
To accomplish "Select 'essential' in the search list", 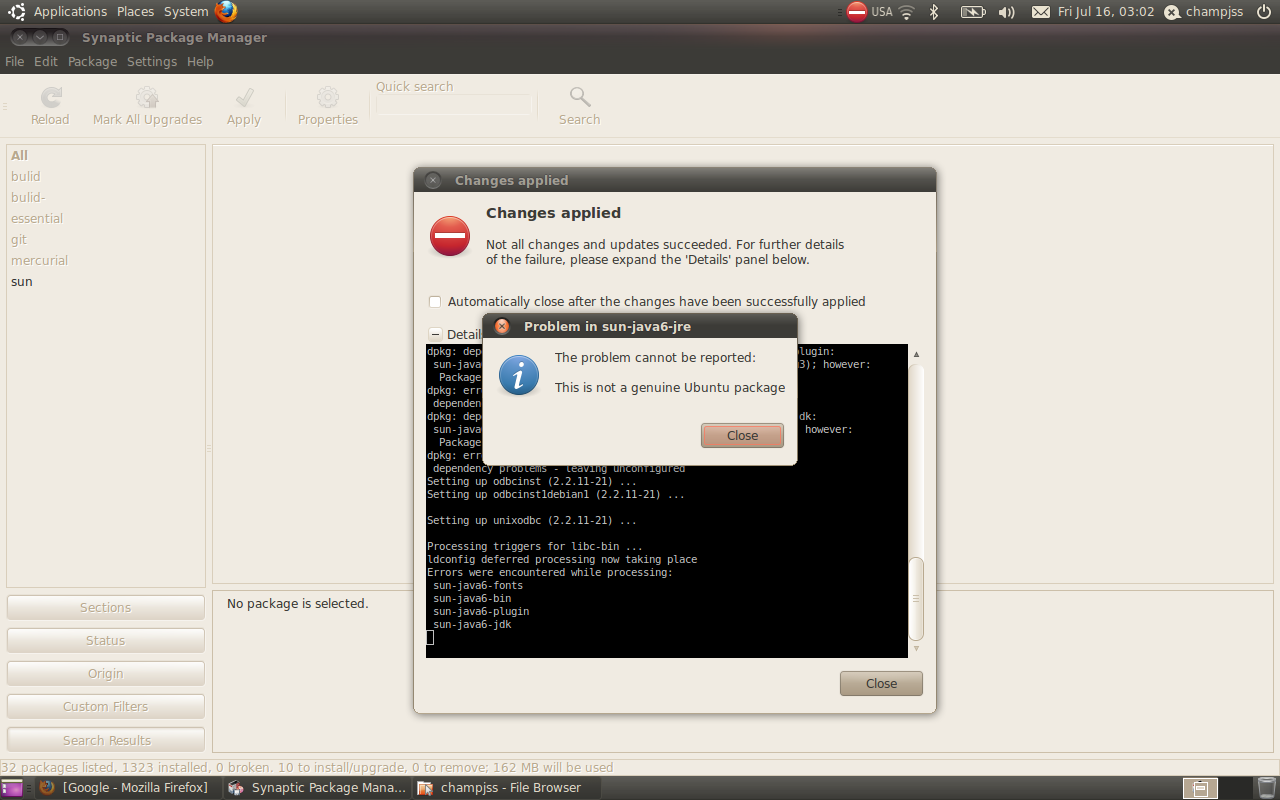I will tap(106, 219).
